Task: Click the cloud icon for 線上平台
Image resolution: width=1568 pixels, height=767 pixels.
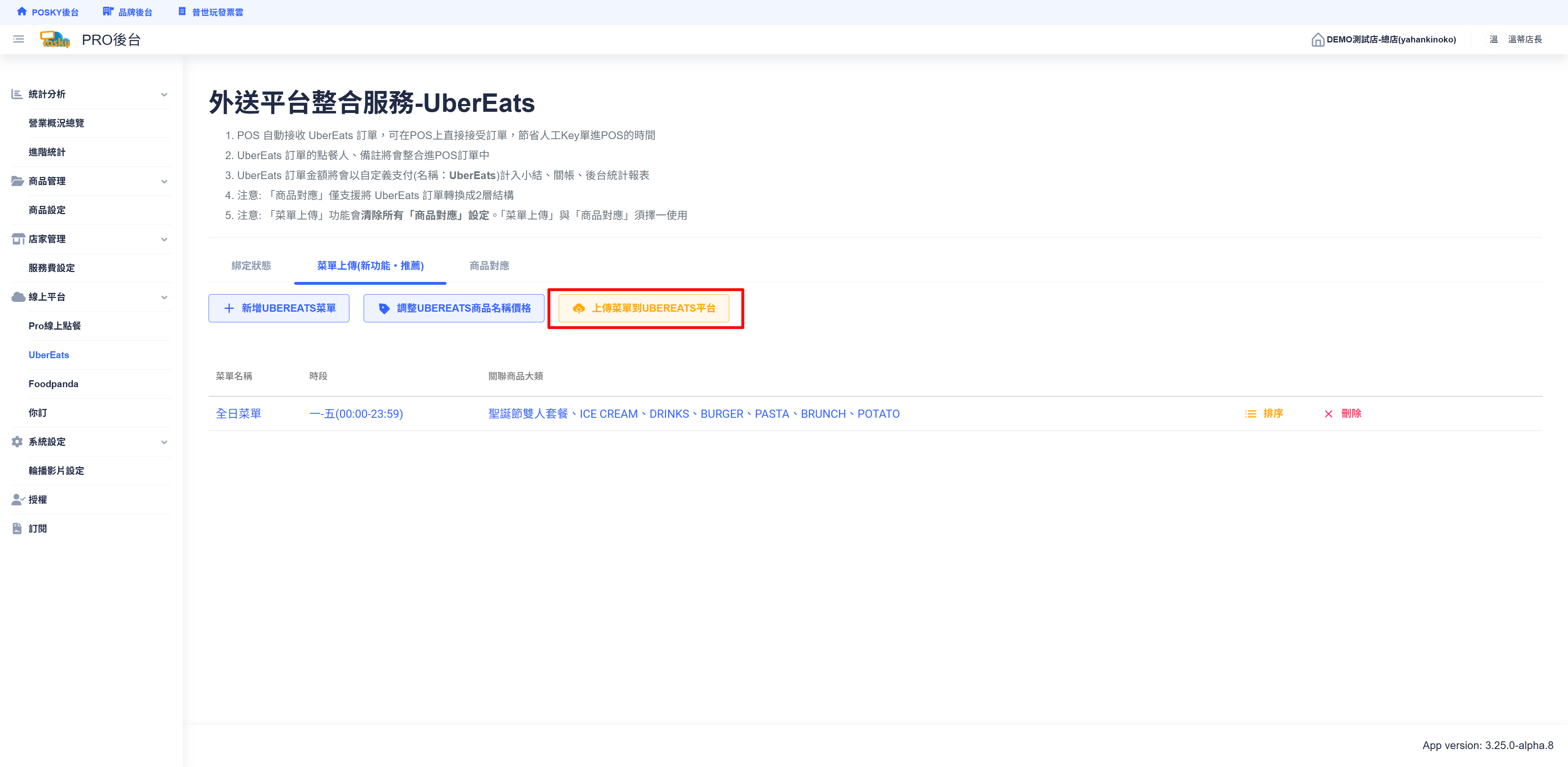Action: [x=18, y=297]
